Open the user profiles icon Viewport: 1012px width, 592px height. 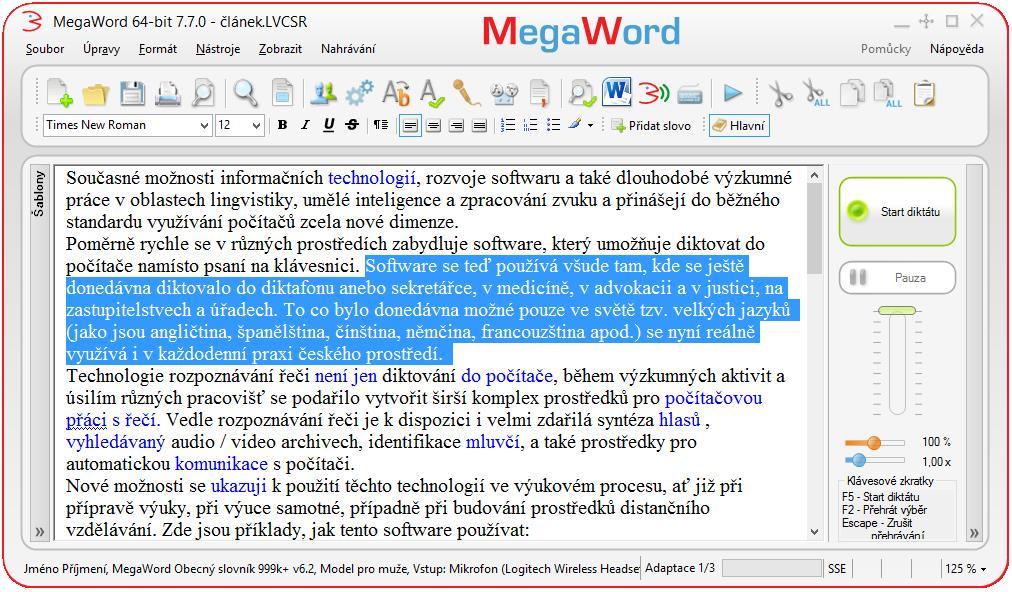click(323, 94)
